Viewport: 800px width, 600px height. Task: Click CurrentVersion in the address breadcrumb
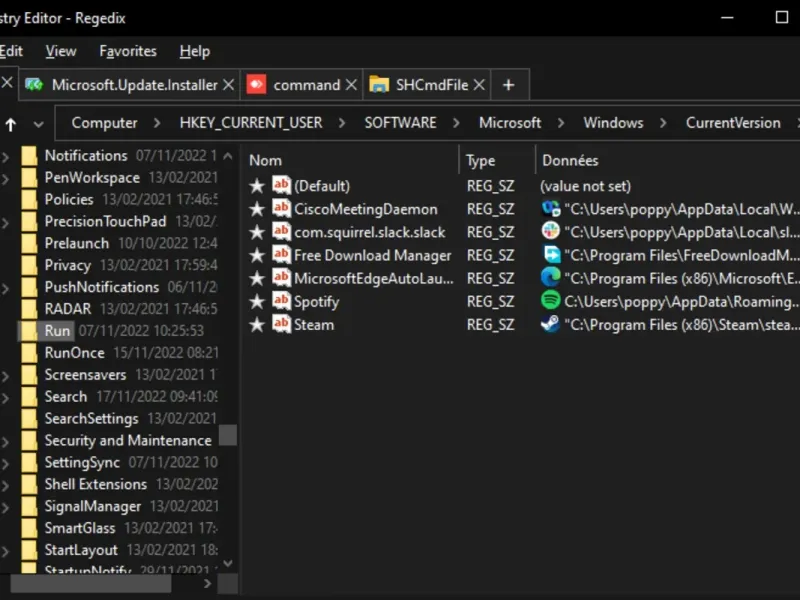tap(733, 123)
